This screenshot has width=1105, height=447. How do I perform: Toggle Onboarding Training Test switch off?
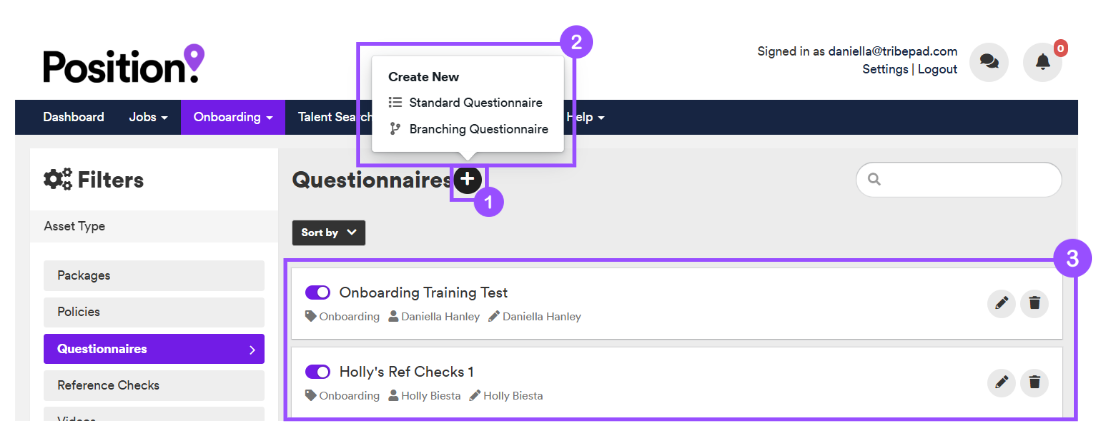pos(318,293)
